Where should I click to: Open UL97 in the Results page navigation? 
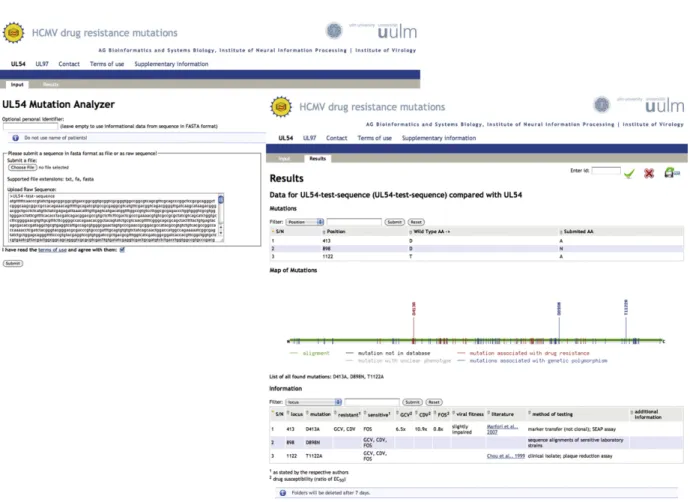(x=309, y=138)
